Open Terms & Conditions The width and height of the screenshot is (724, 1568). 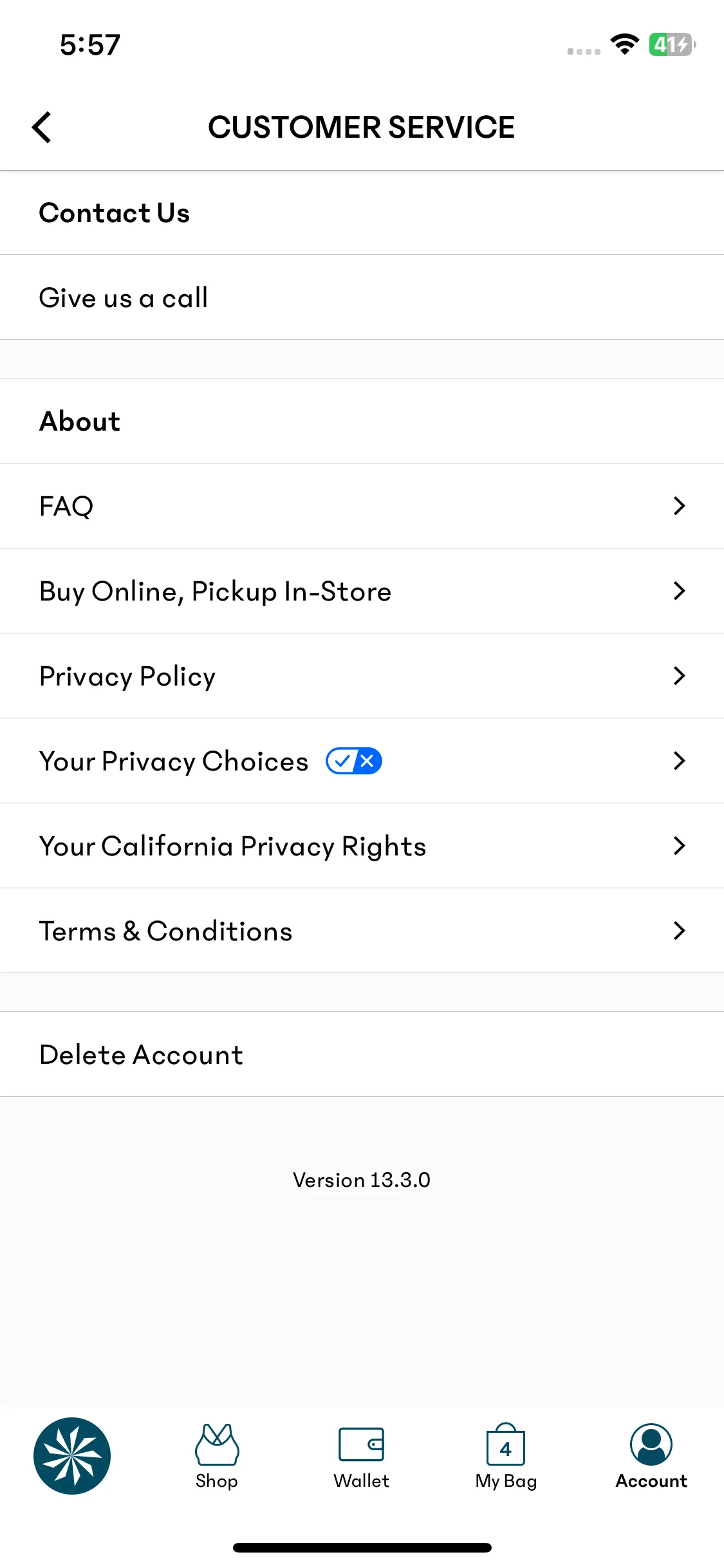(x=362, y=931)
